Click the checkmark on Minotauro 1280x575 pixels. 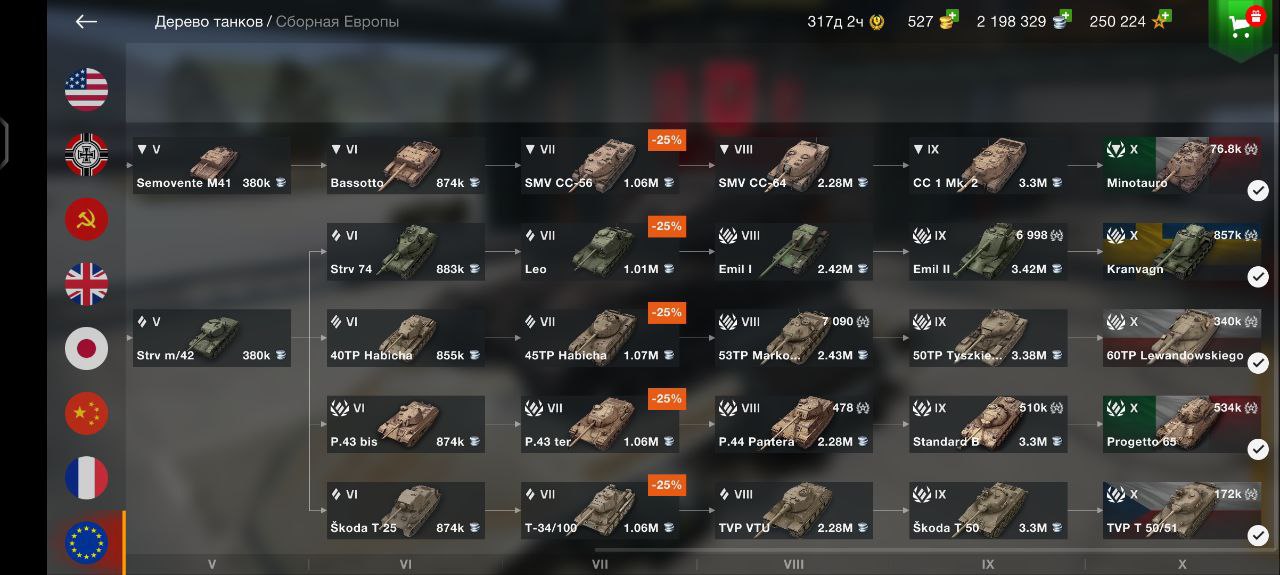click(1258, 191)
